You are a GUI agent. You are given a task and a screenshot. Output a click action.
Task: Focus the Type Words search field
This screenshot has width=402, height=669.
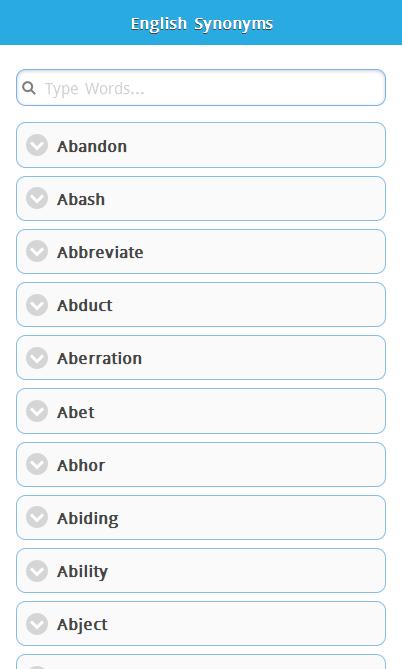point(201,88)
